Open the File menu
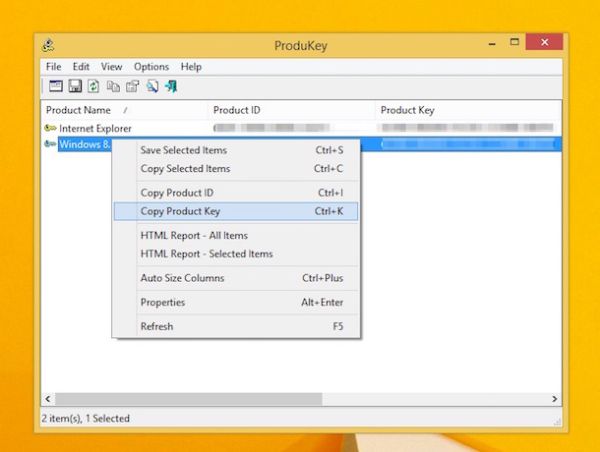 53,67
